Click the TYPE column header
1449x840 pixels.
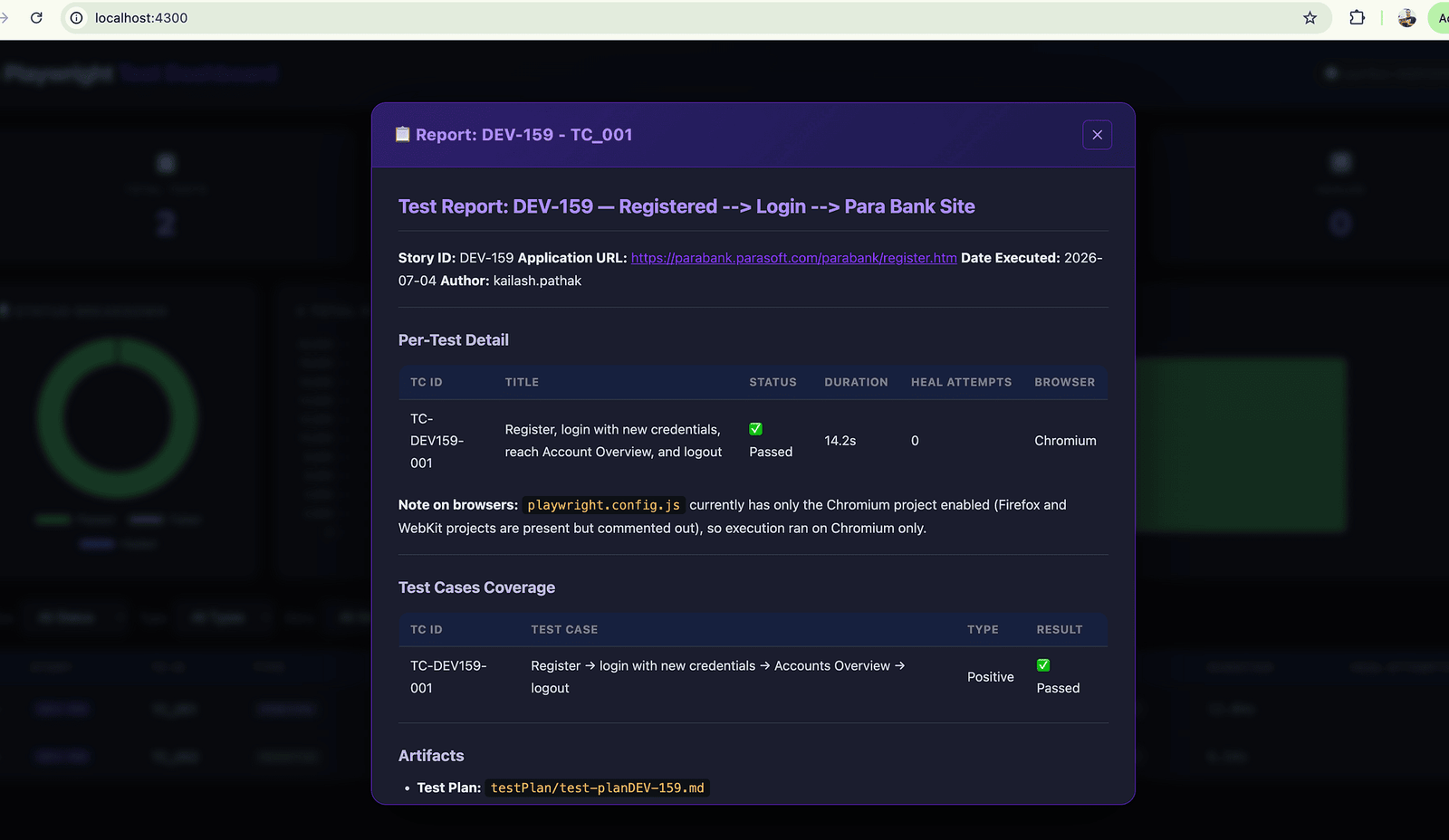983,629
